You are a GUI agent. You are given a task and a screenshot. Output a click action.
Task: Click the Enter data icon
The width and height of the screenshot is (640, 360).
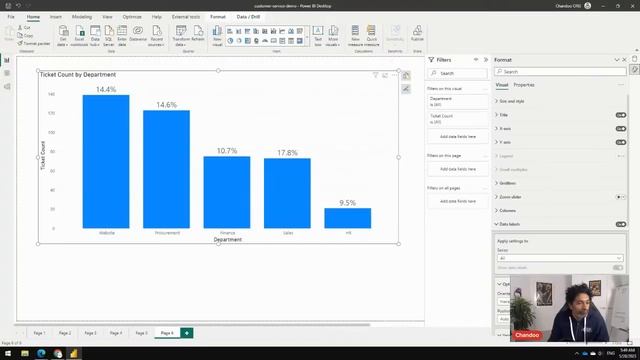122,35
